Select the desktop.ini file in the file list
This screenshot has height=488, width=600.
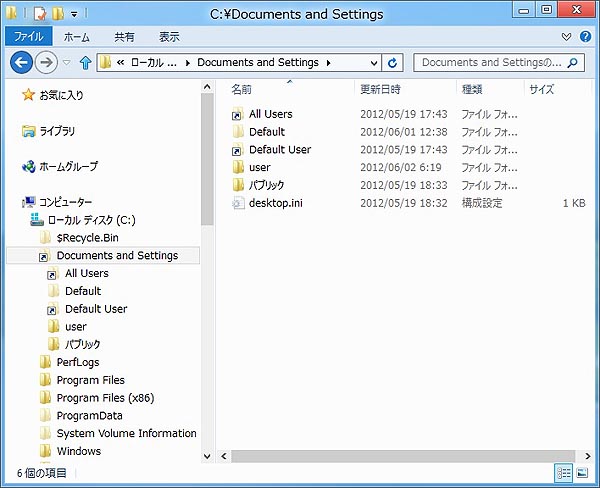click(x=276, y=203)
